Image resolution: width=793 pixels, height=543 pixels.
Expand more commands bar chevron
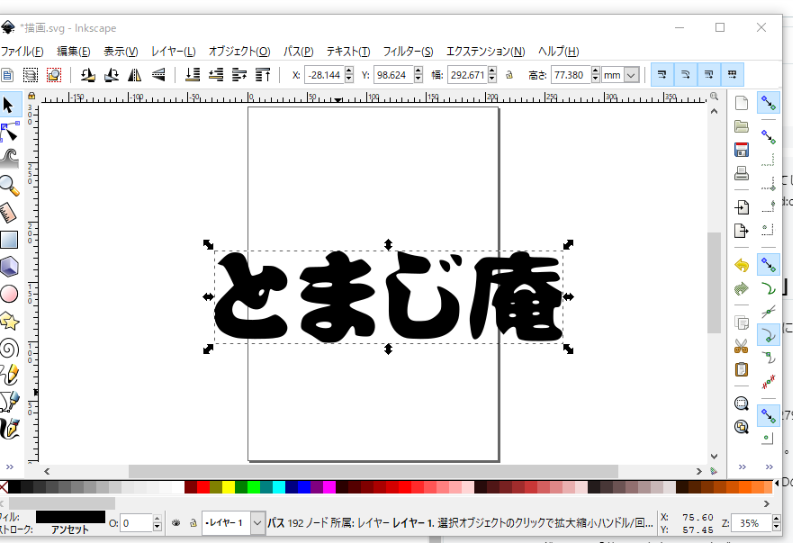tap(742, 467)
